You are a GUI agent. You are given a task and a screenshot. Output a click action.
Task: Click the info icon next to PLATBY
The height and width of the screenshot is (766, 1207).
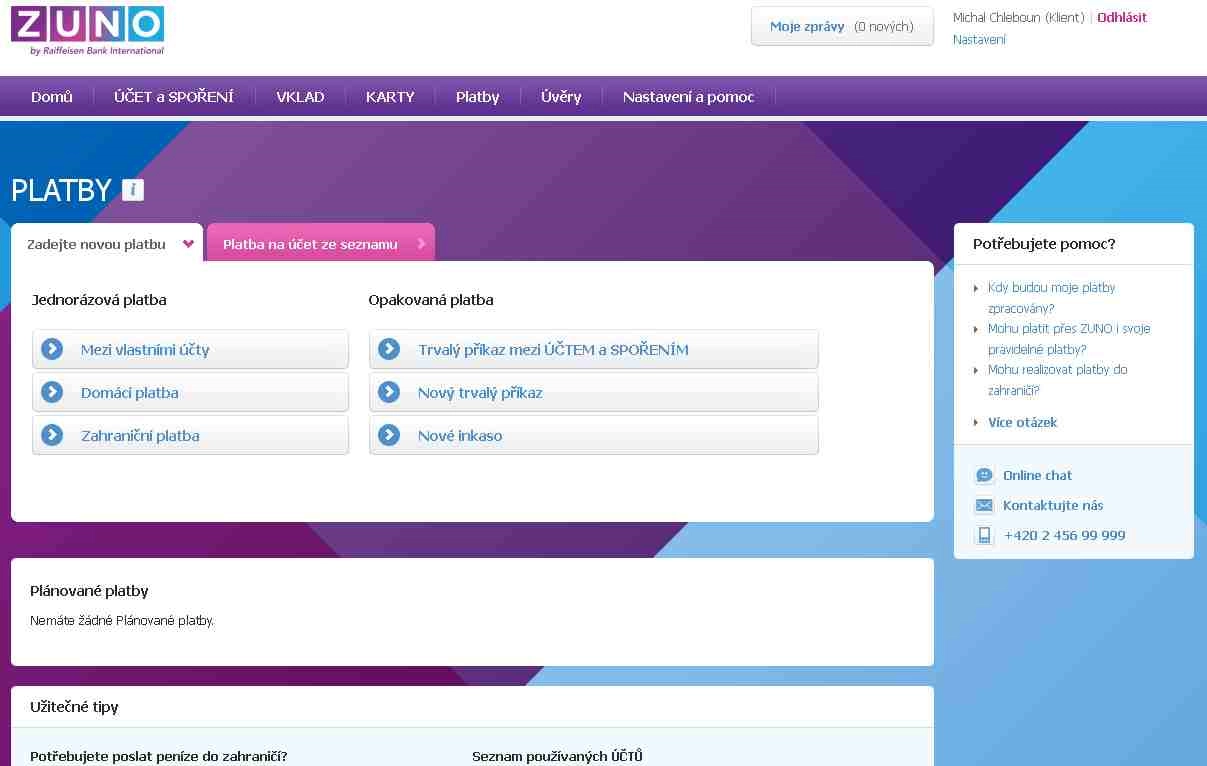tap(133, 190)
